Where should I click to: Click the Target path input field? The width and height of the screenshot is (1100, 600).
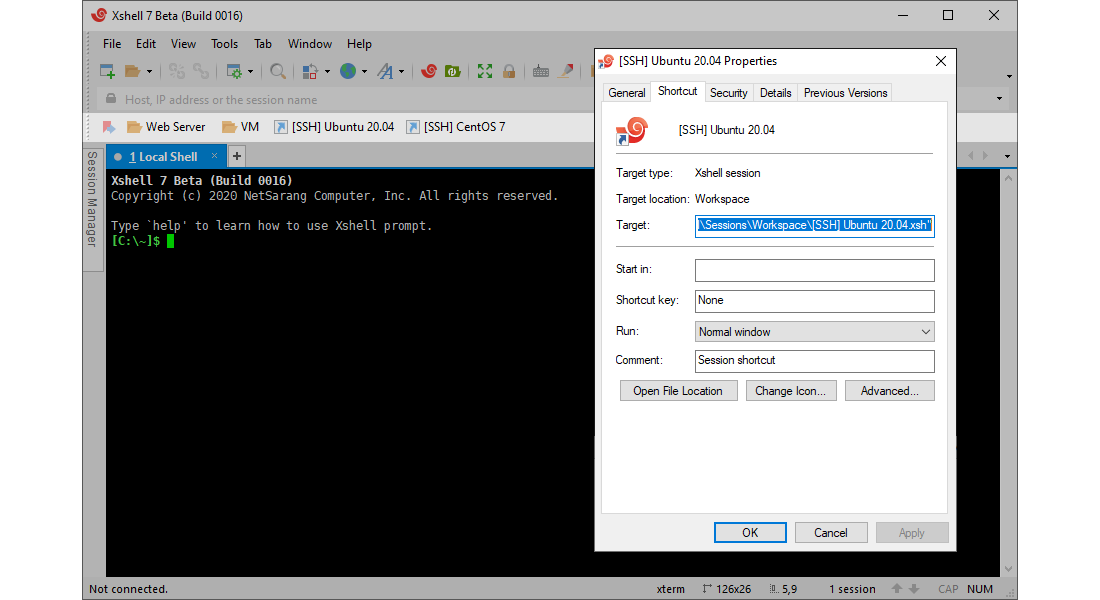[814, 225]
